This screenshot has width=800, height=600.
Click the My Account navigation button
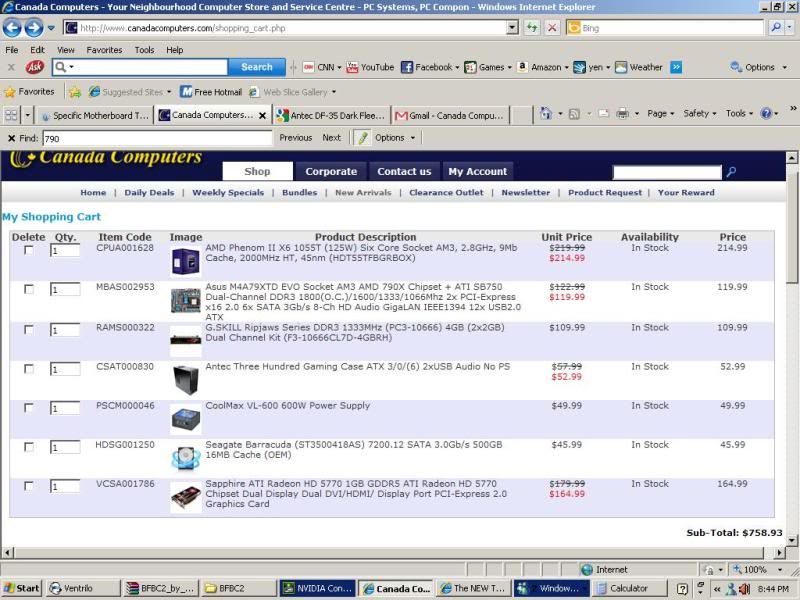tap(478, 171)
